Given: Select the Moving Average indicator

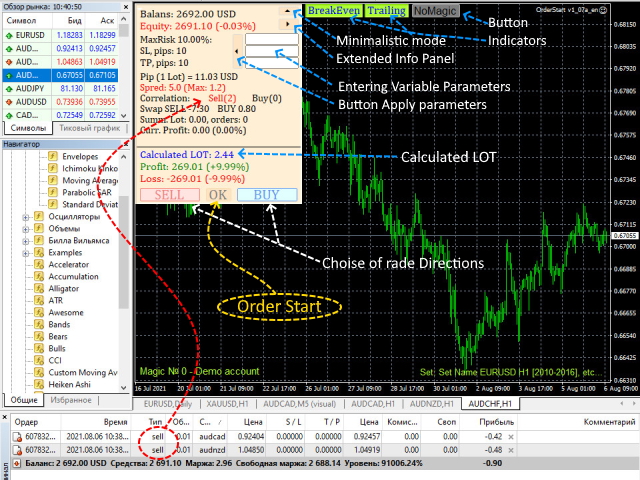Looking at the screenshot, I should click(90, 180).
